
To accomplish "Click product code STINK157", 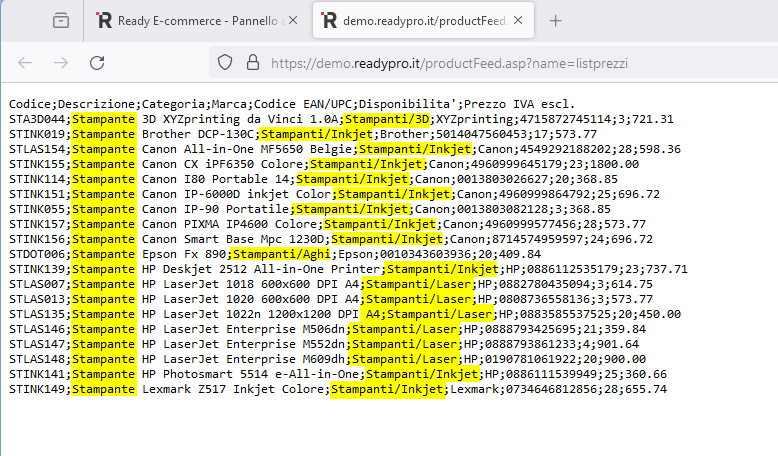I will point(37,224).
